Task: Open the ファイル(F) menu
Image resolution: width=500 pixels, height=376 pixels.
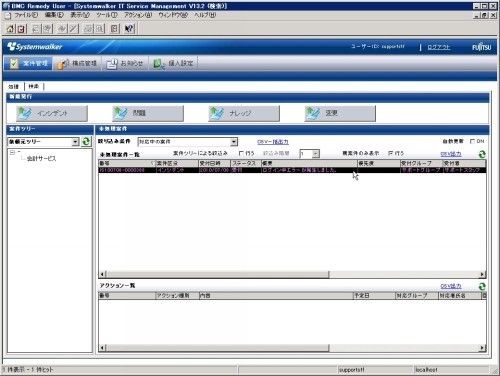Action: click(x=26, y=15)
